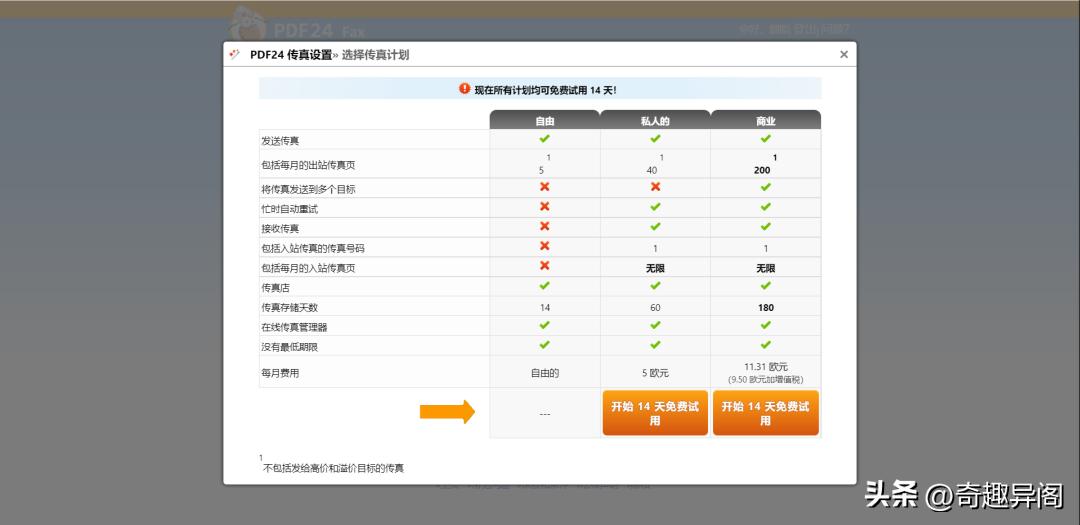
Task: Close the PDF24 传真设置 dialog
Action: click(x=844, y=54)
